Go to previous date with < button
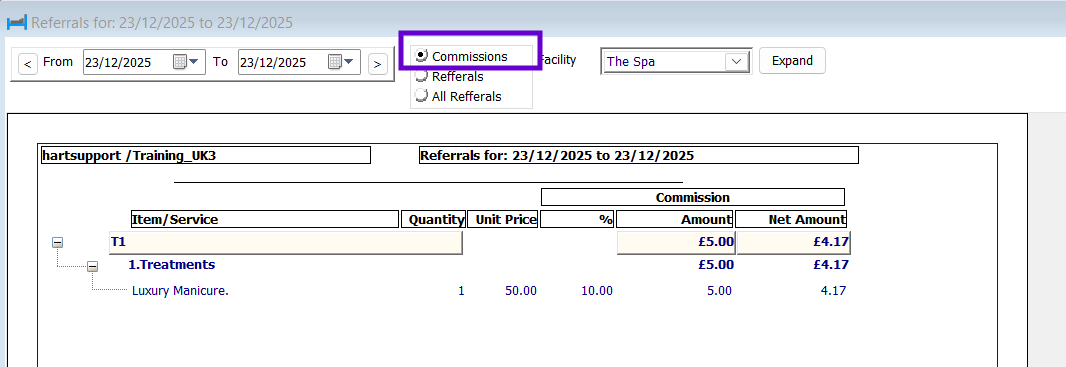The width and height of the screenshot is (1066, 367). [27, 64]
